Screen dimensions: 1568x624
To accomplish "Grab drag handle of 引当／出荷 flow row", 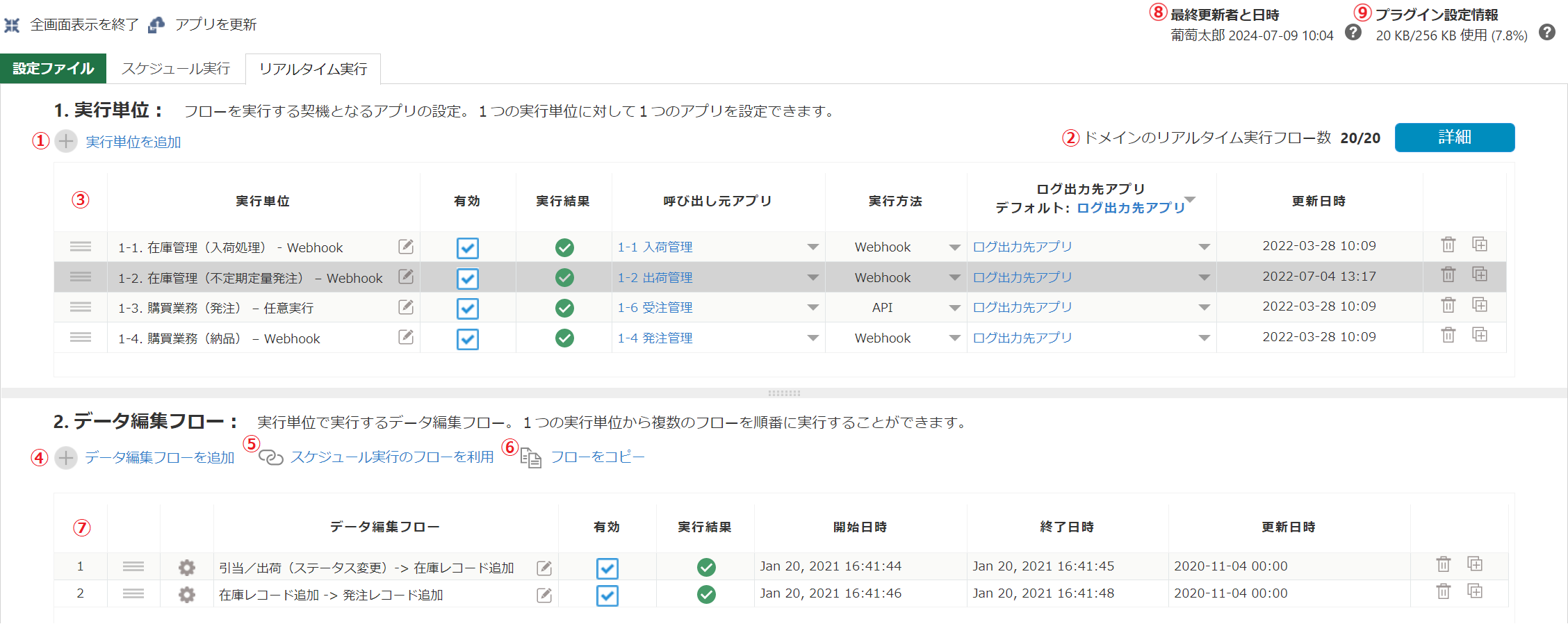I will (x=133, y=567).
